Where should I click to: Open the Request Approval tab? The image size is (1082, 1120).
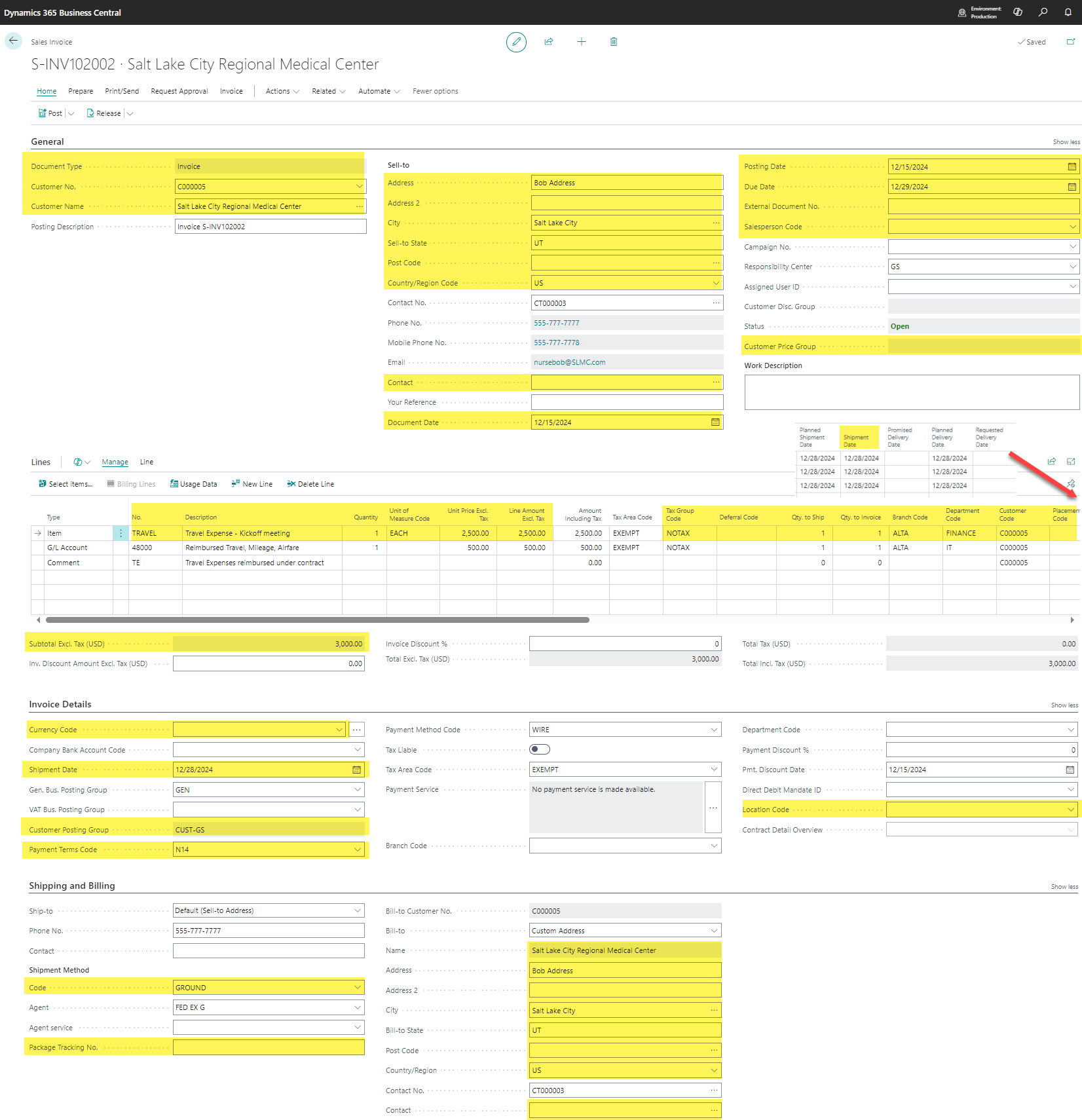[x=179, y=91]
